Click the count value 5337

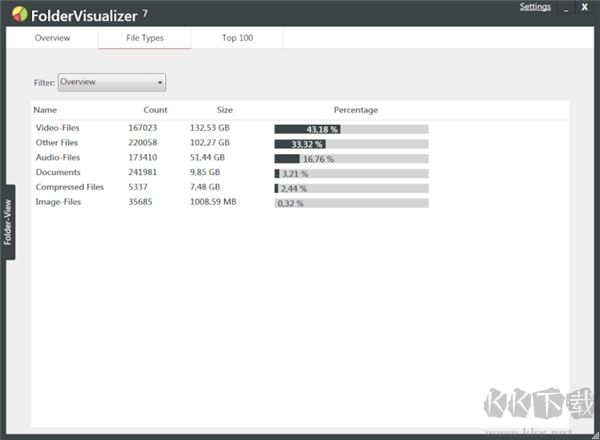pyautogui.click(x=138, y=187)
